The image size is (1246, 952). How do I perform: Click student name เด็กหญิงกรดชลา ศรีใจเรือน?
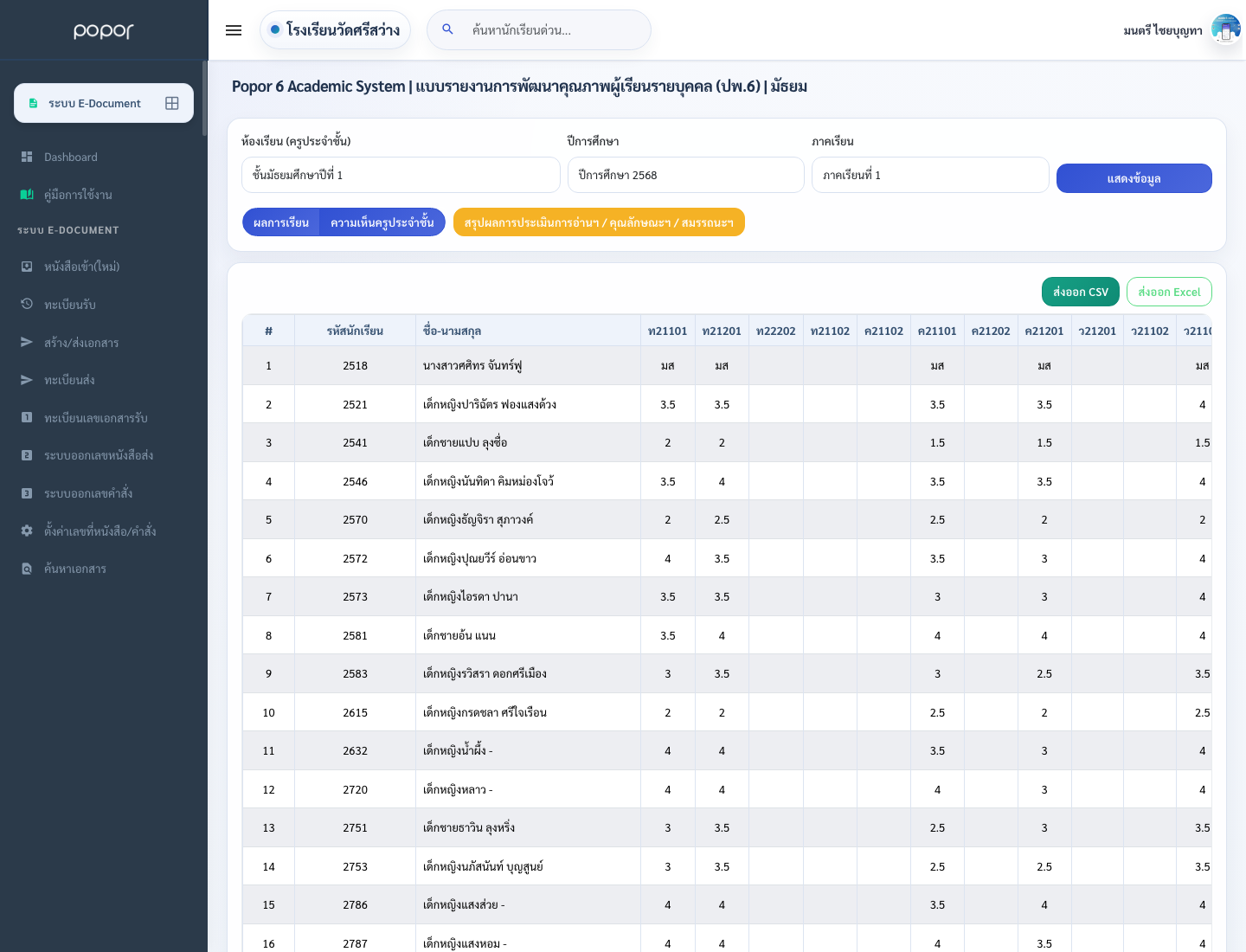point(485,712)
